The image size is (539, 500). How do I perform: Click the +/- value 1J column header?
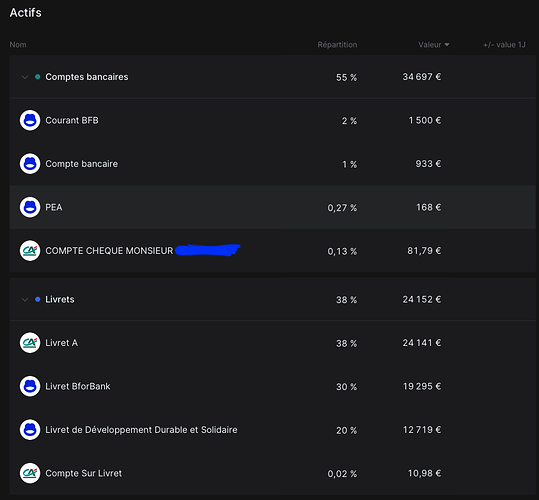504,45
